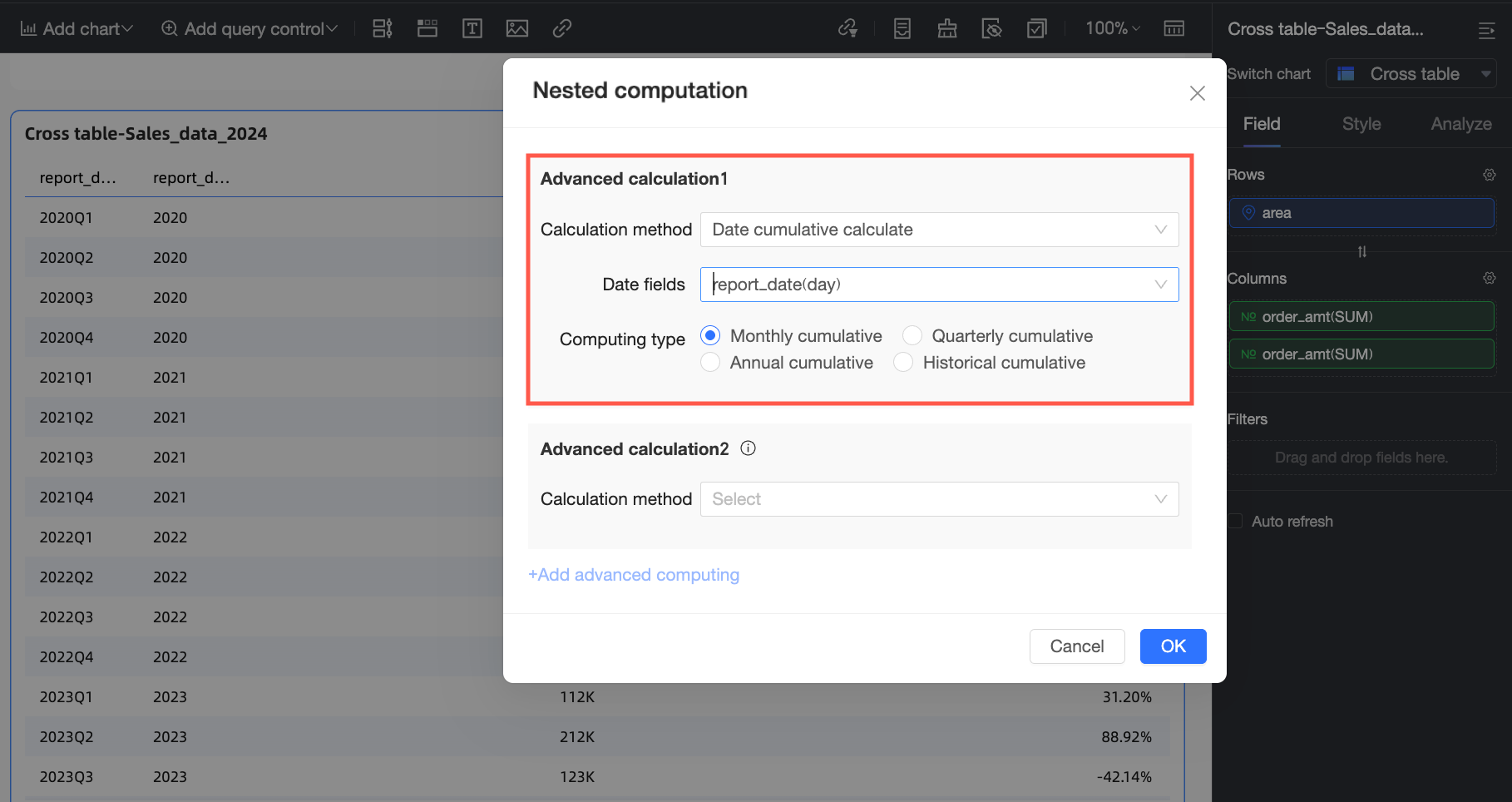Click the area location pin icon
Screen dimensions: 1512x802
1248,213
